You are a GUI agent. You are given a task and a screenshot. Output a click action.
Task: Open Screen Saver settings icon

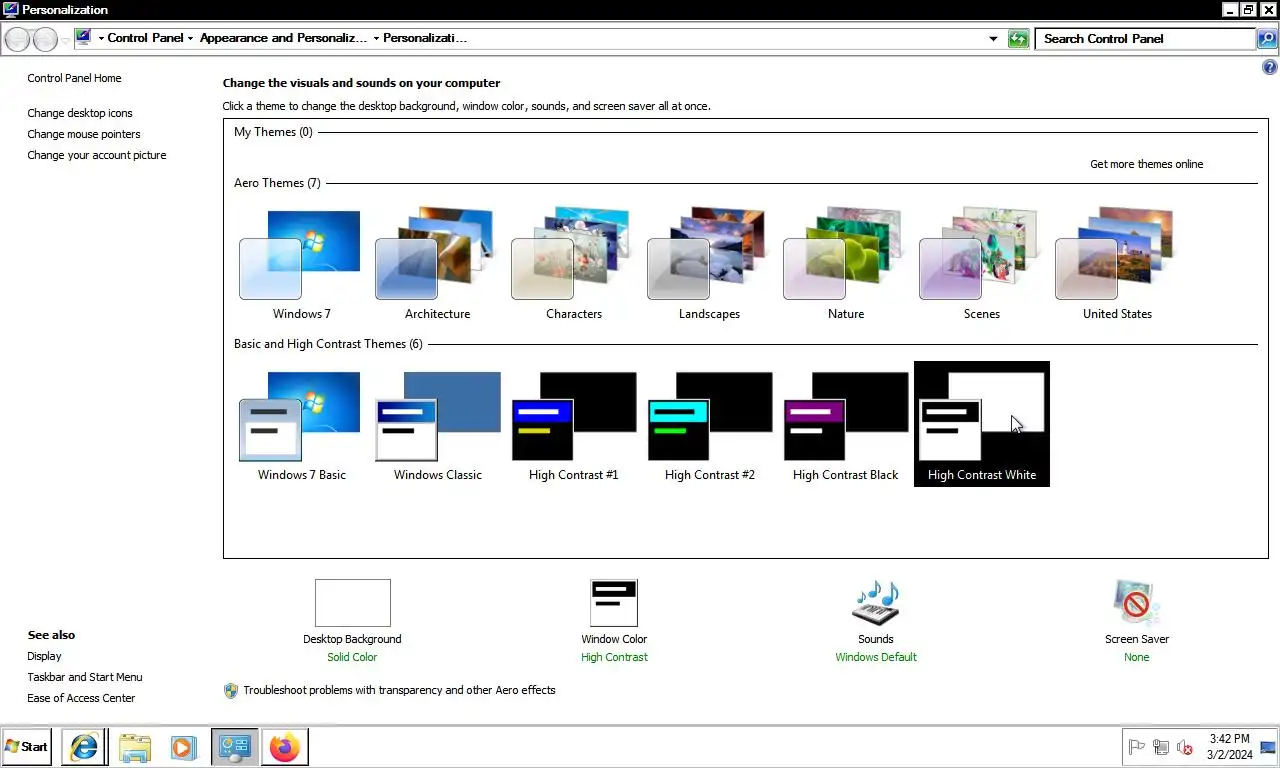click(x=1136, y=603)
